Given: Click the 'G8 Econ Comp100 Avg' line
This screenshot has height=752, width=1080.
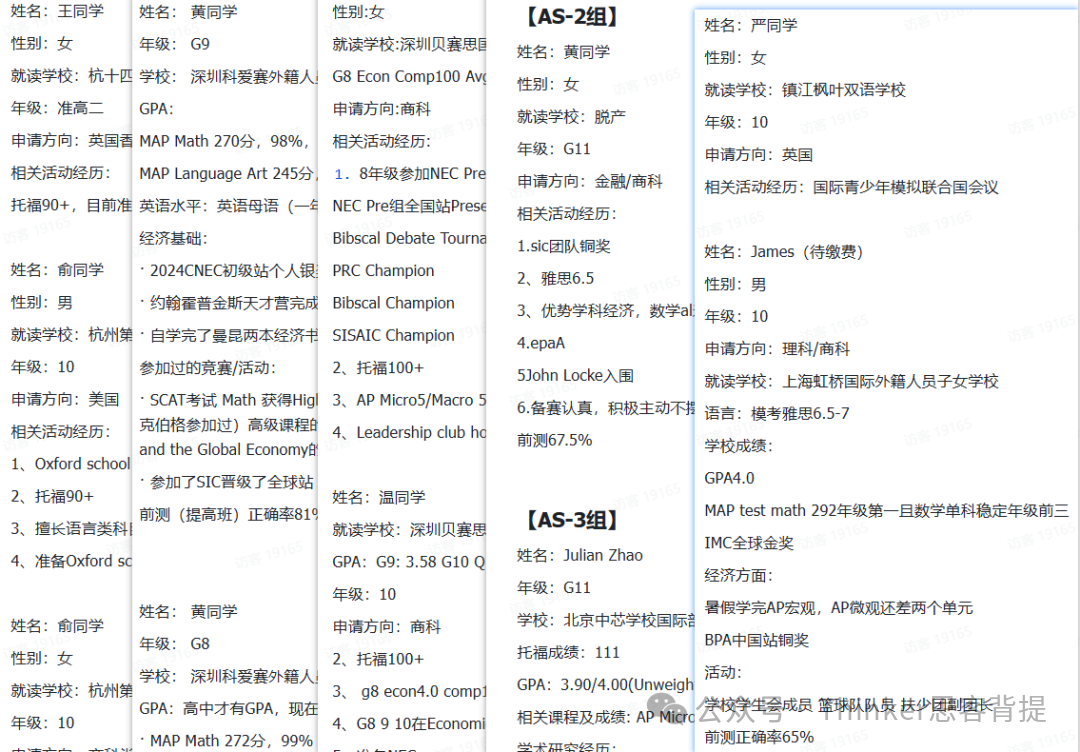Looking at the screenshot, I should 409,76.
